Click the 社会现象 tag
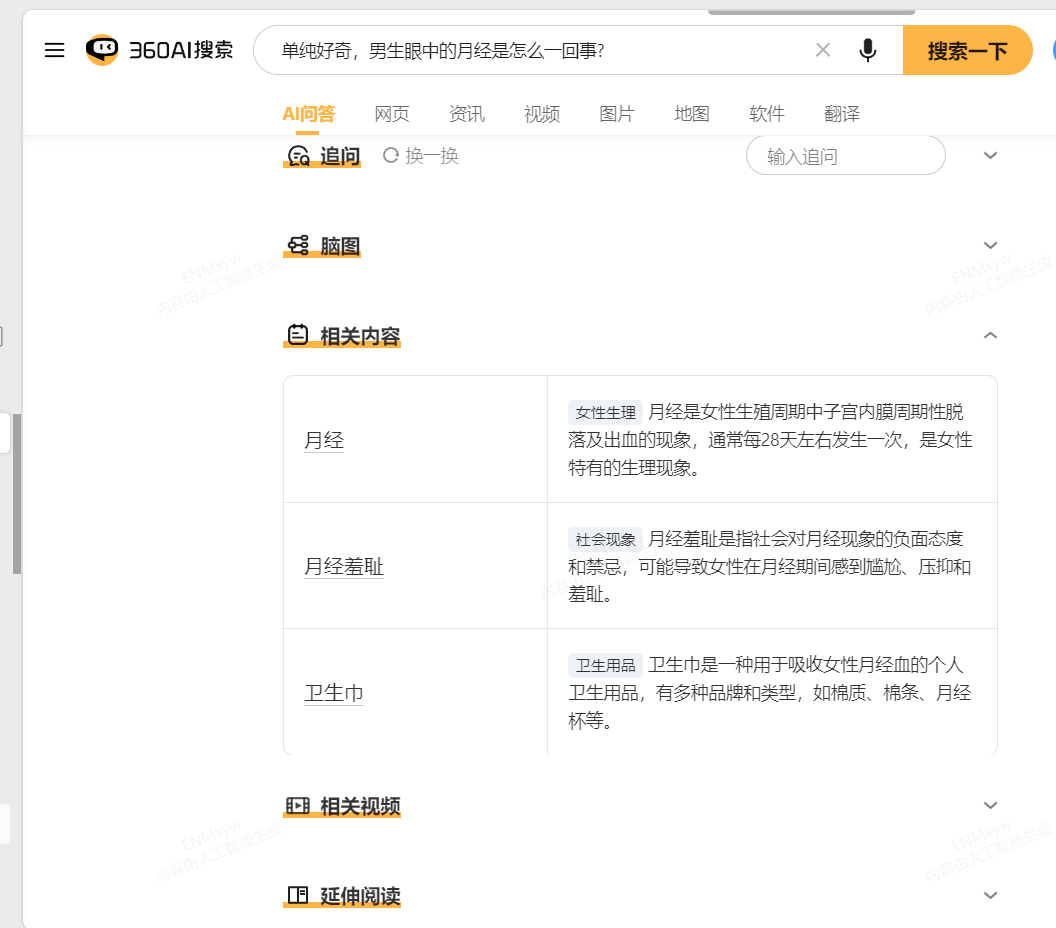 click(605, 539)
